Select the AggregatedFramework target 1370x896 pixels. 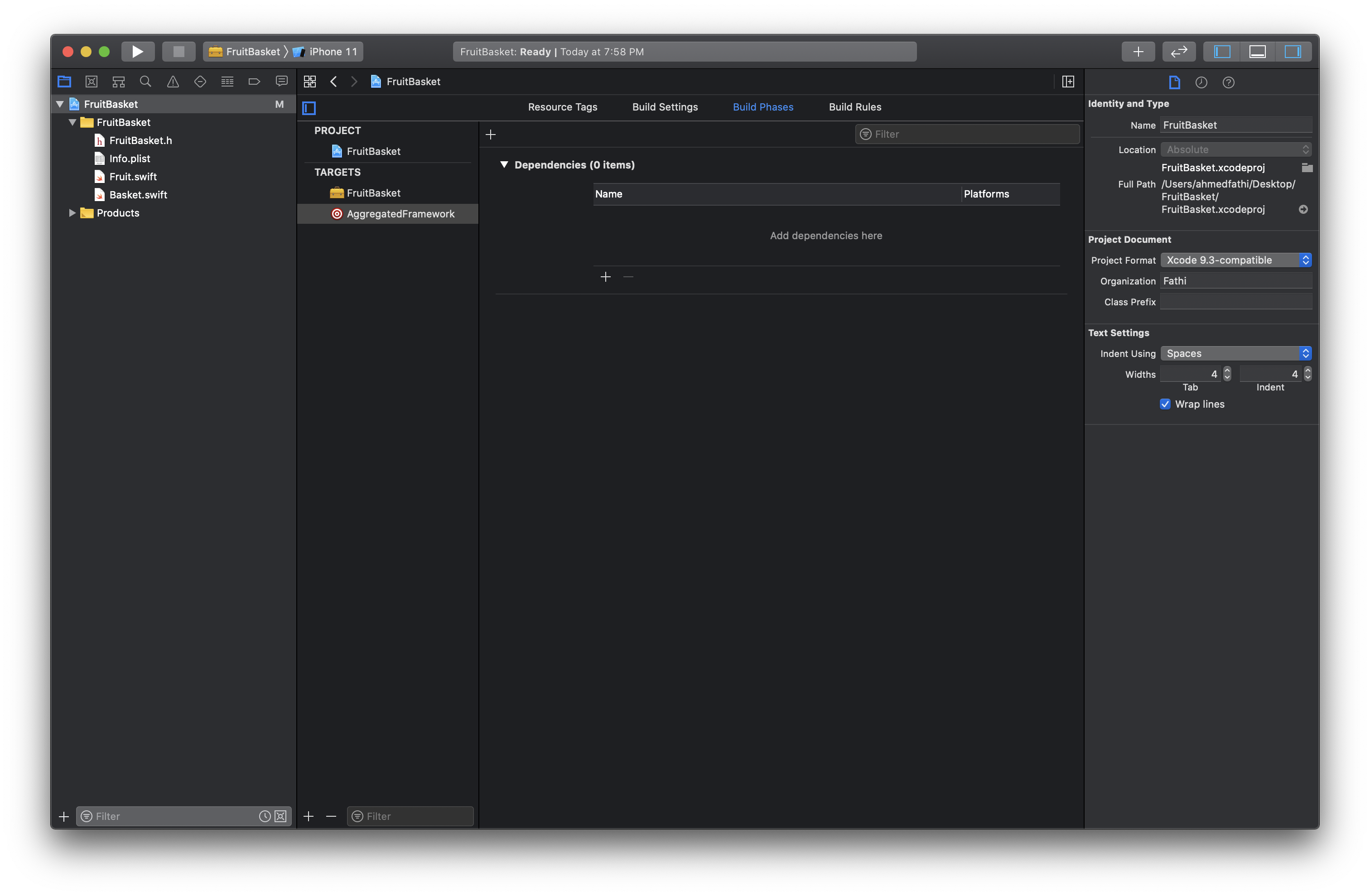click(388, 214)
